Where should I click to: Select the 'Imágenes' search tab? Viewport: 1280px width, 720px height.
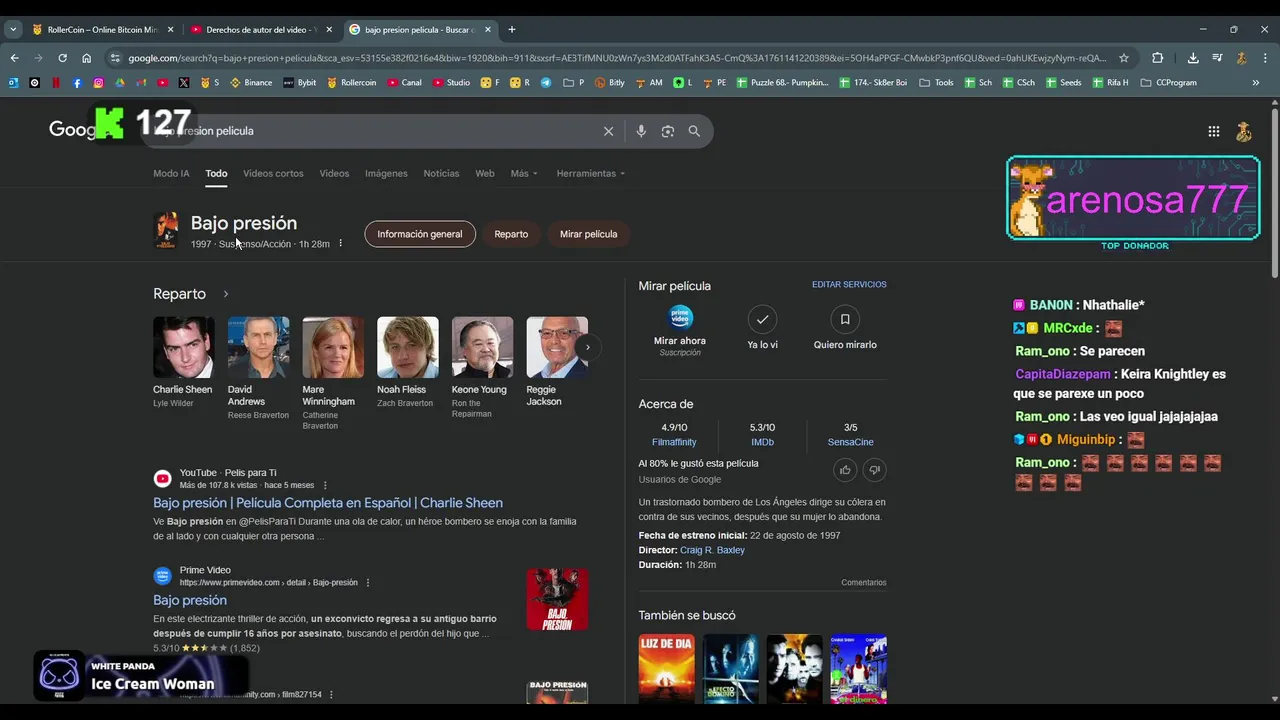[x=386, y=173]
